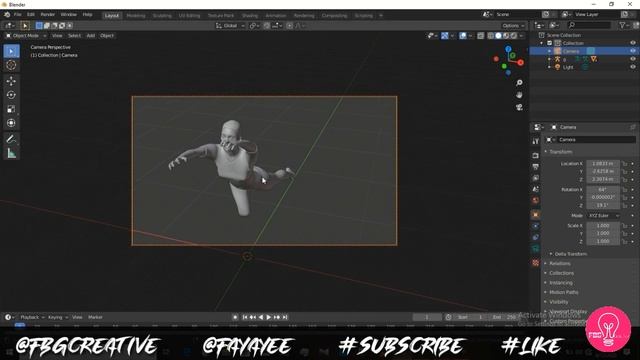Expand the Visibility panel
The width and height of the screenshot is (640, 360).
[x=558, y=302]
